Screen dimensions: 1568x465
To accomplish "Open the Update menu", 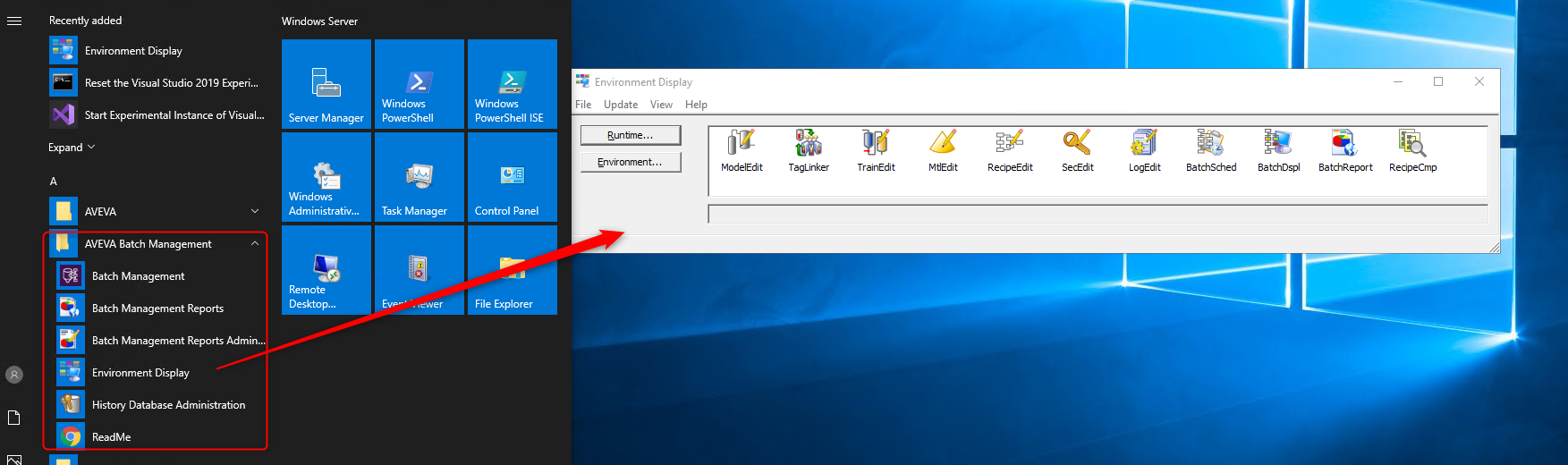I will click(621, 105).
